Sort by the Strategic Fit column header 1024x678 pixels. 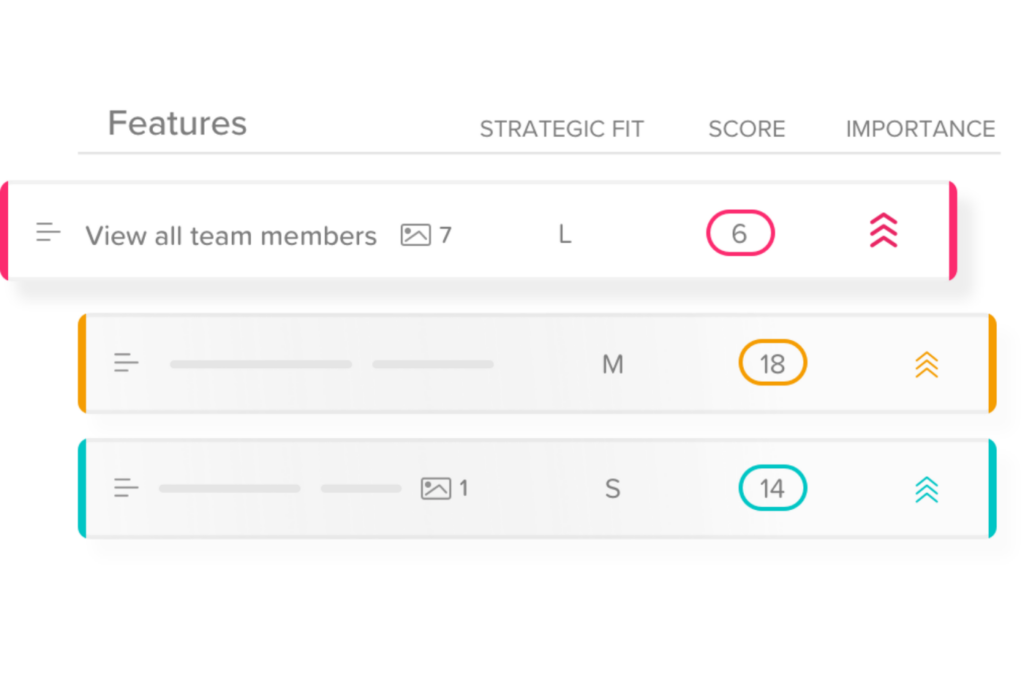561,129
